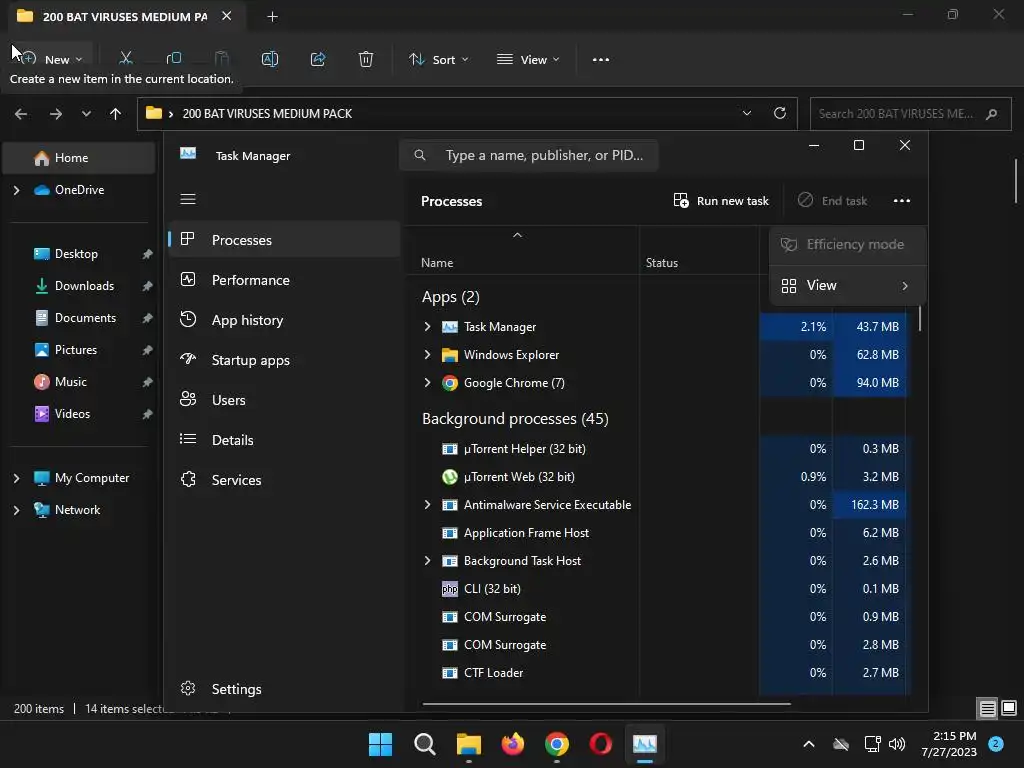Expand OneDrive in navigation pane
Screen dimensions: 1024x768
click(x=16, y=190)
